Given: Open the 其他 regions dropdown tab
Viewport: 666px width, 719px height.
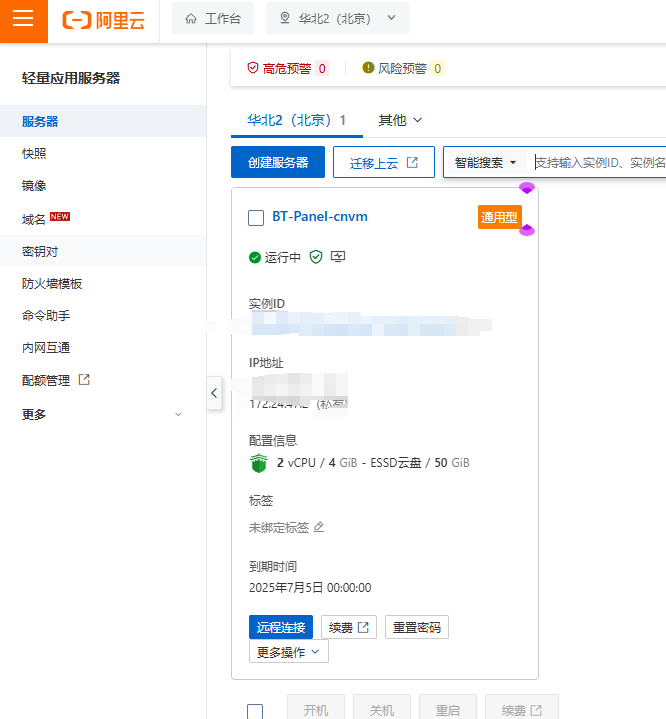Looking at the screenshot, I should pos(400,121).
